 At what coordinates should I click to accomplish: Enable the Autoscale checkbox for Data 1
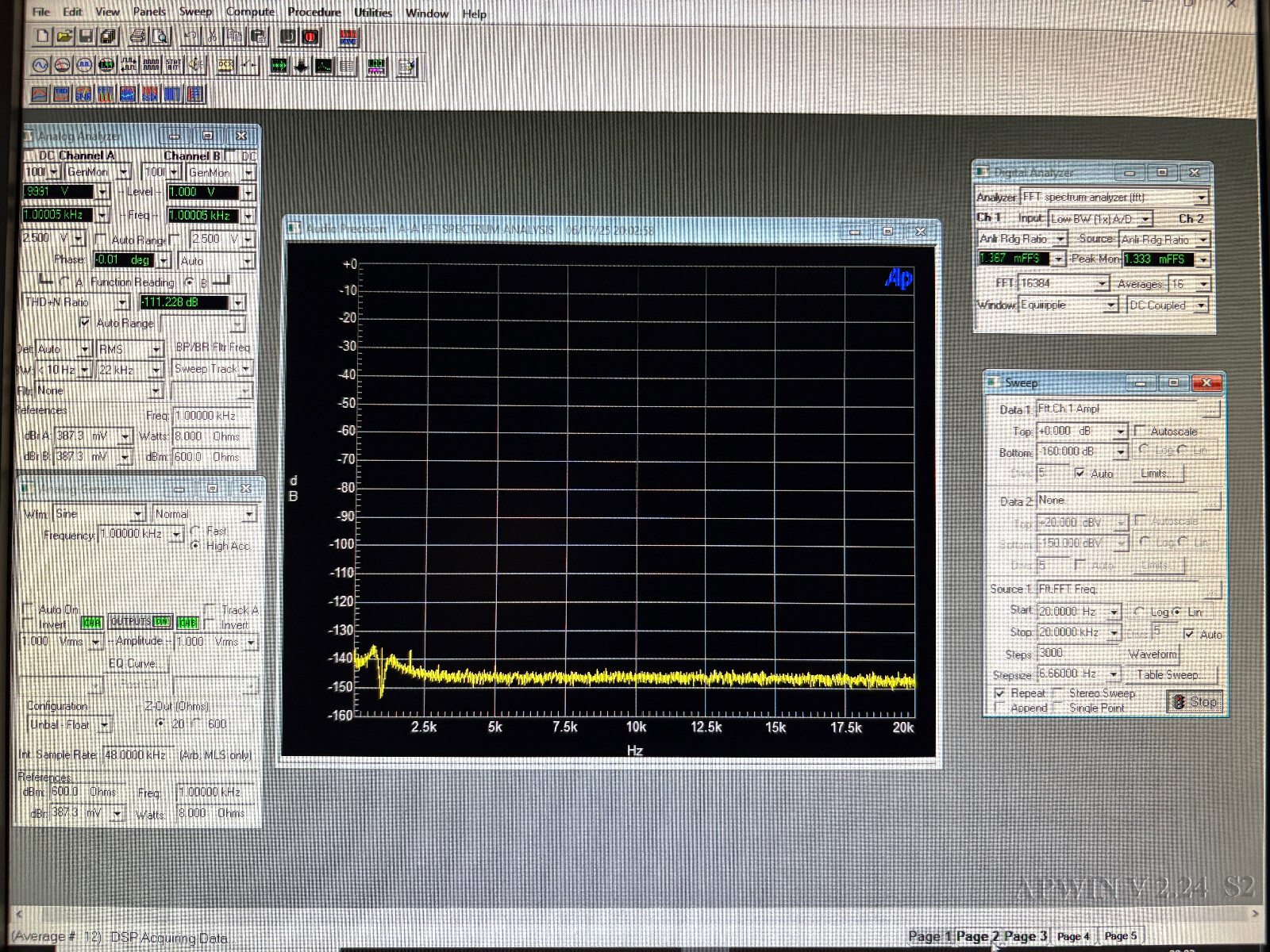pos(1140,431)
